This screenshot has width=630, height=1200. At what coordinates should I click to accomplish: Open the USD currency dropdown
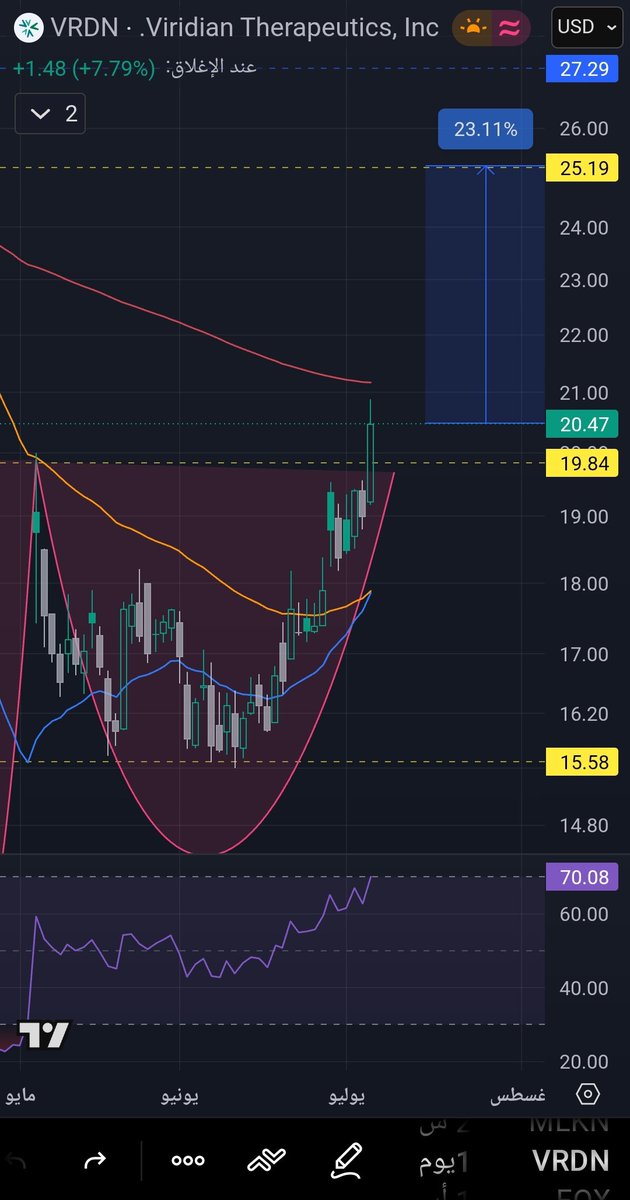tap(586, 27)
